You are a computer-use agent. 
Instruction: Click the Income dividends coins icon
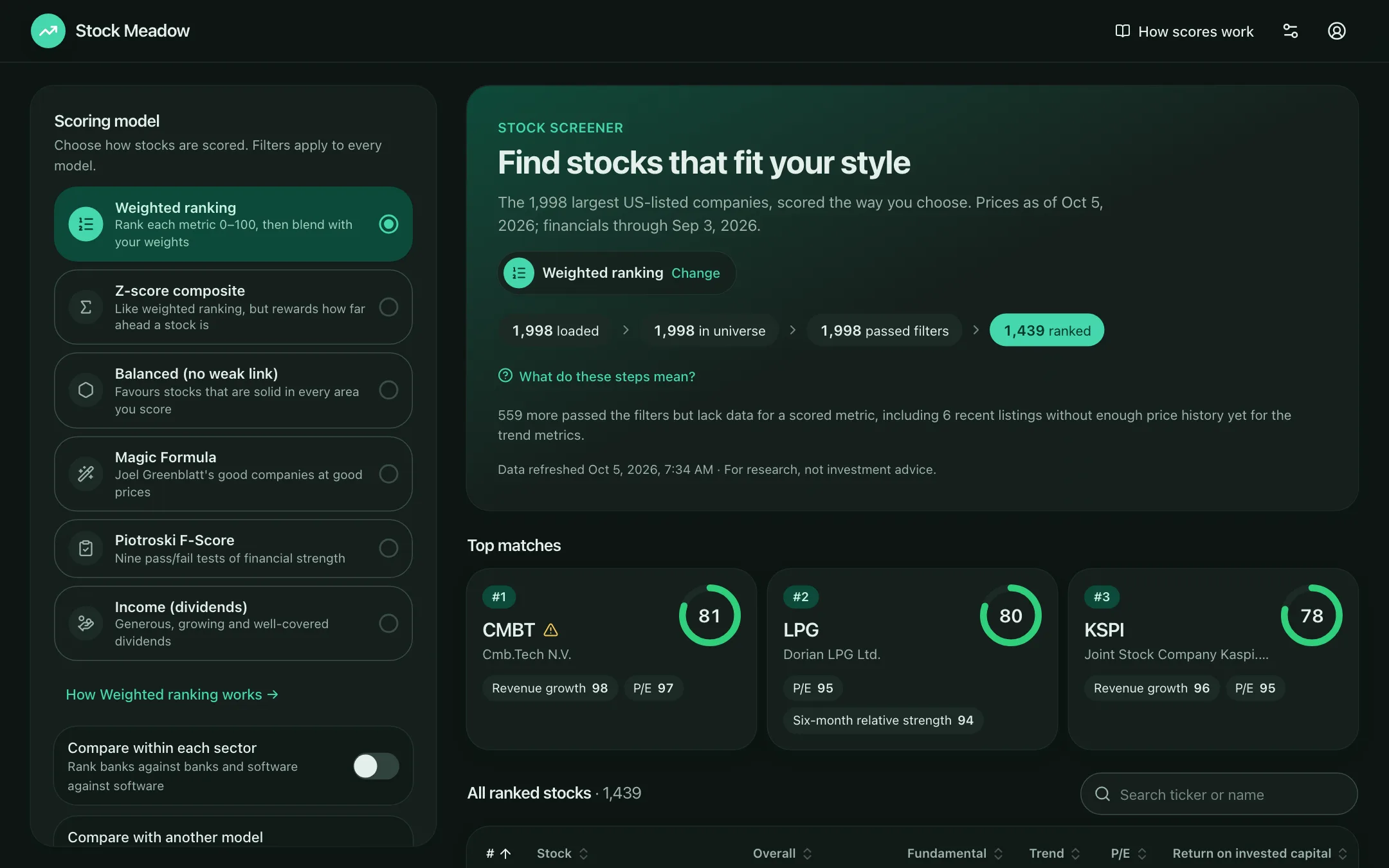pos(86,623)
